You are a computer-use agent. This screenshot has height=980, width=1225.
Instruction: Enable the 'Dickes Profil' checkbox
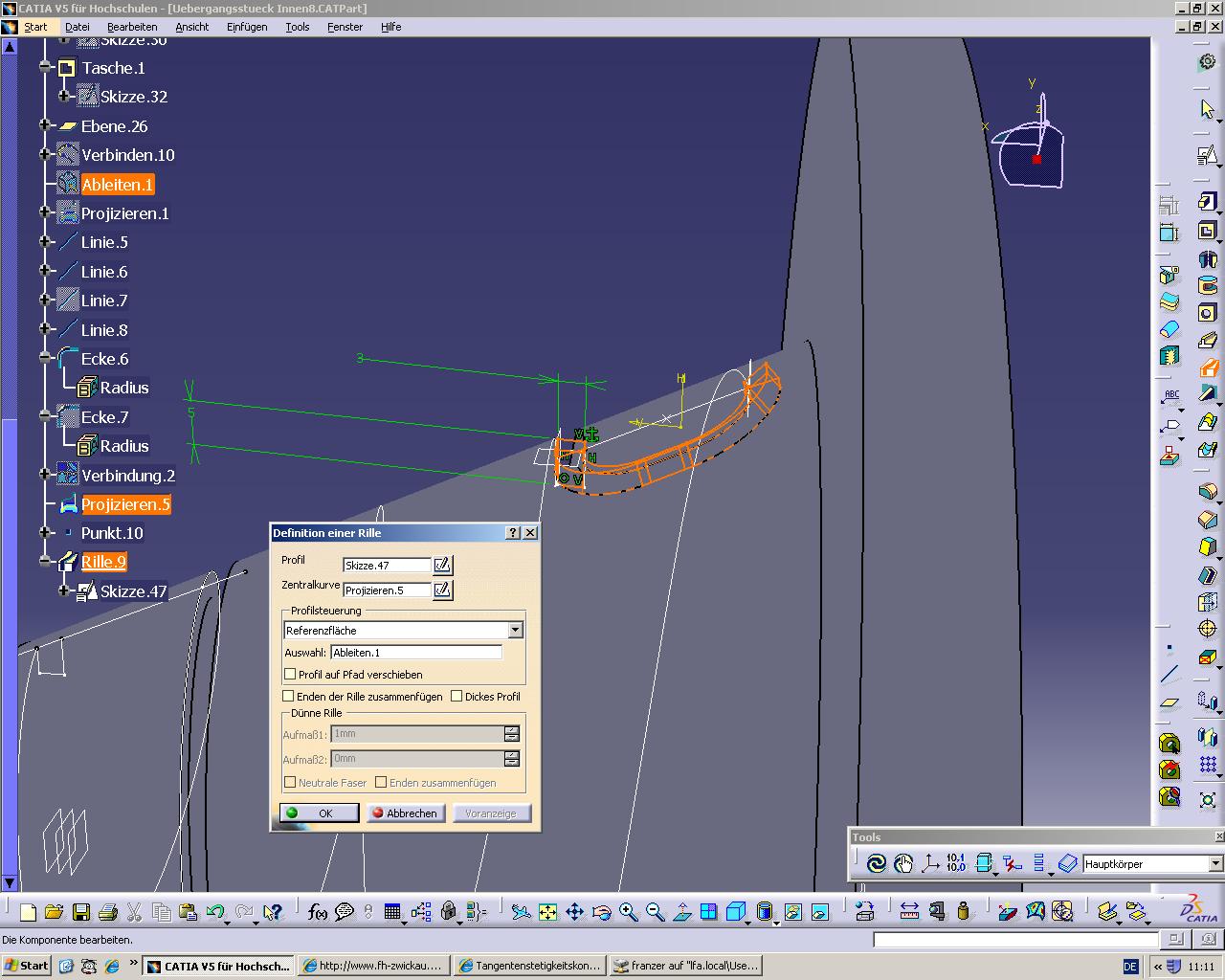[x=457, y=696]
